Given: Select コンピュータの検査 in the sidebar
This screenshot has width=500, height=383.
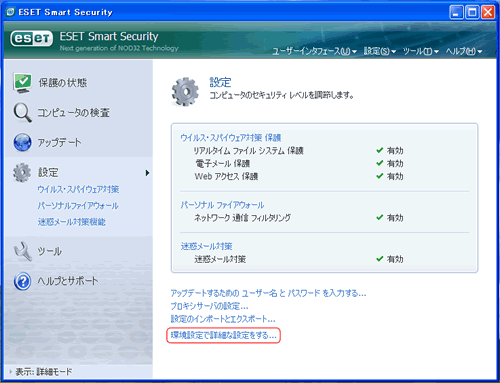Looking at the screenshot, I should pos(73,113).
